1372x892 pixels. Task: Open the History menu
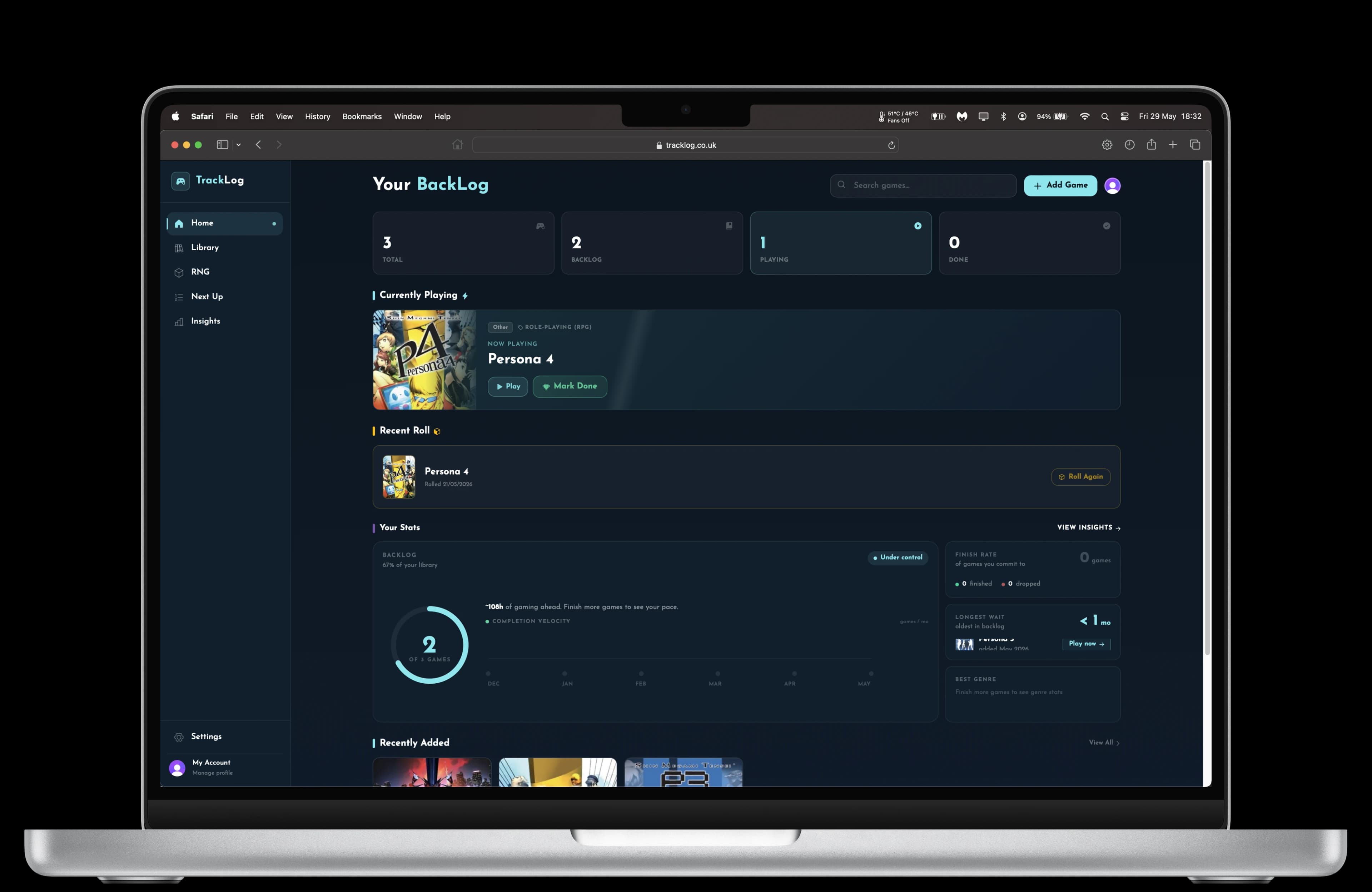(318, 117)
